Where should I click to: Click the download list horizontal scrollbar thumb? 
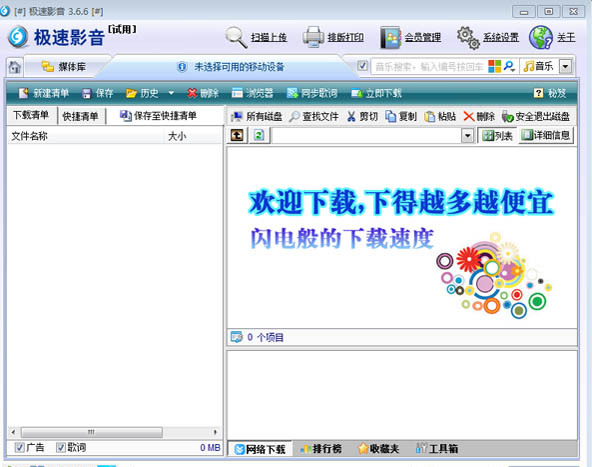pyautogui.click(x=91, y=432)
